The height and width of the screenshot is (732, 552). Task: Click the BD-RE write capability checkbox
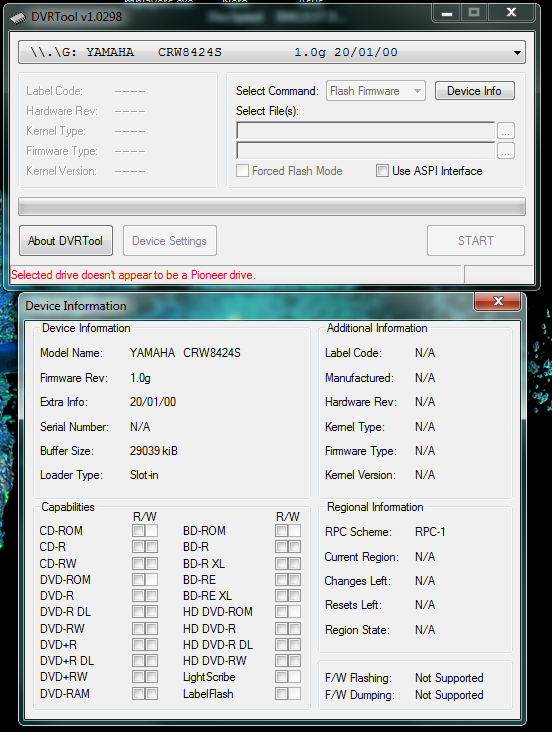click(294, 579)
